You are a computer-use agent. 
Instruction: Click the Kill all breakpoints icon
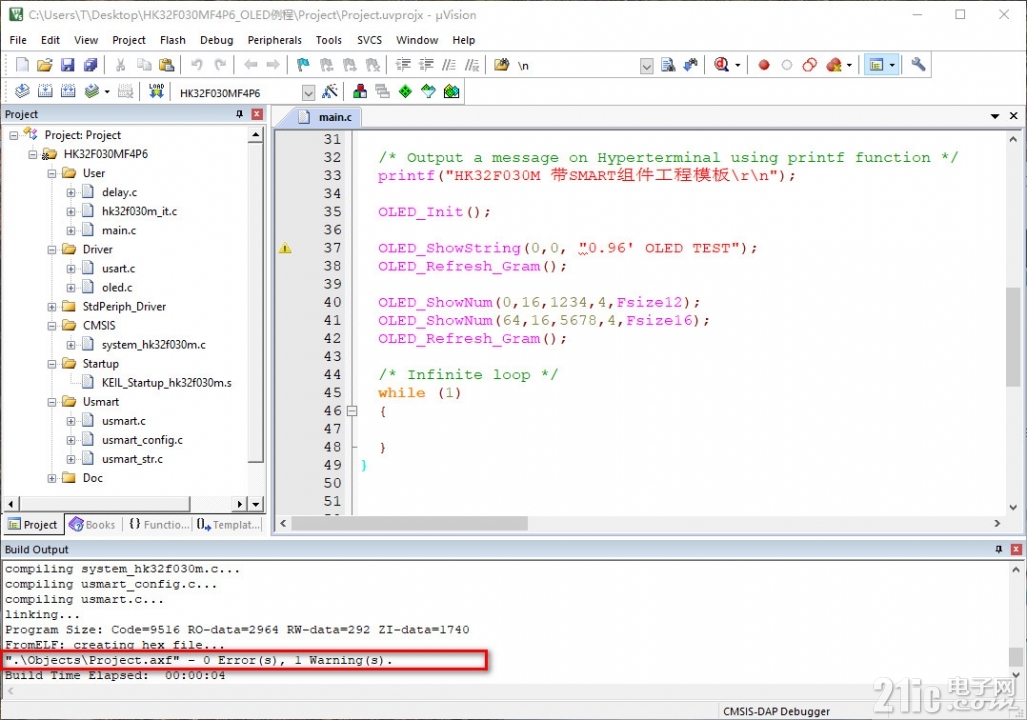click(834, 65)
